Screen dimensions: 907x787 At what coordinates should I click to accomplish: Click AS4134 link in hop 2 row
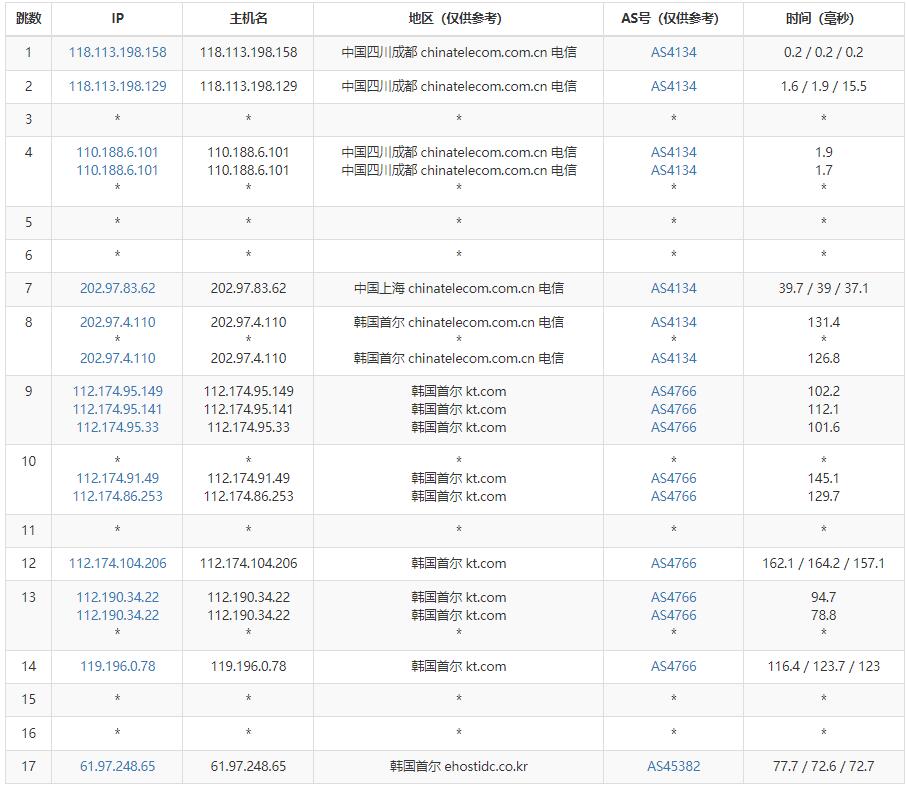click(673, 86)
